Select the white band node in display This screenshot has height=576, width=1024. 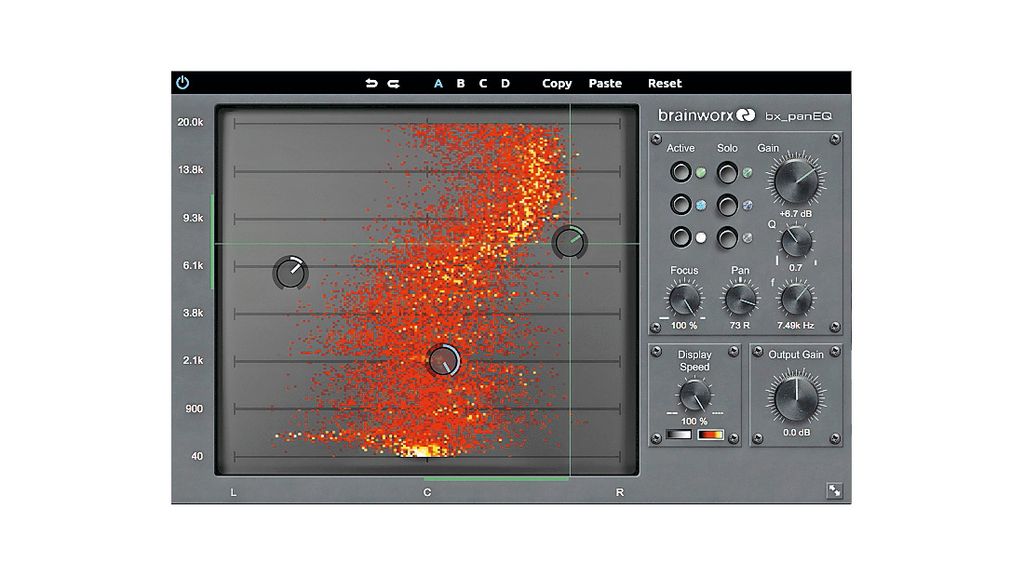pyautogui.click(x=290, y=272)
